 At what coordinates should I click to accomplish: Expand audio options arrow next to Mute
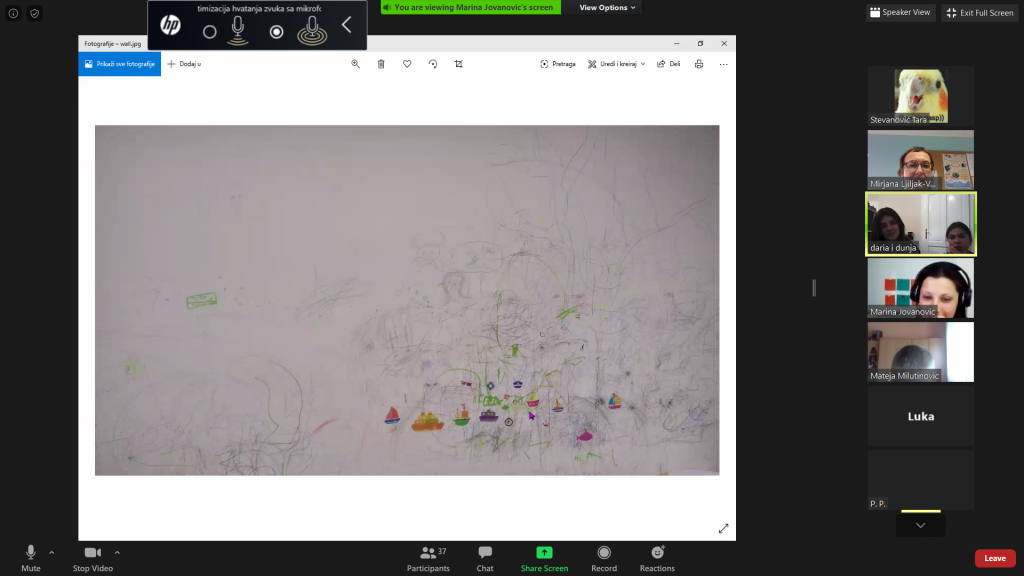click(52, 552)
